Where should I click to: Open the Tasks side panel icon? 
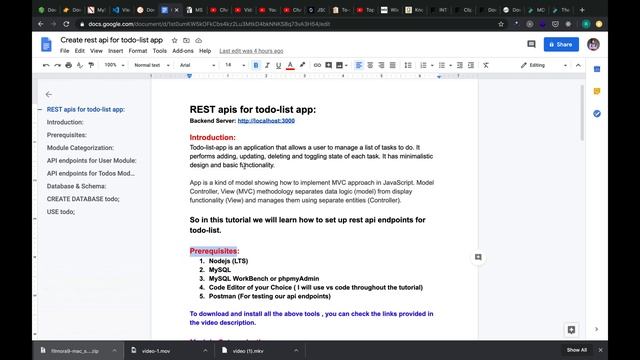(x=597, y=113)
